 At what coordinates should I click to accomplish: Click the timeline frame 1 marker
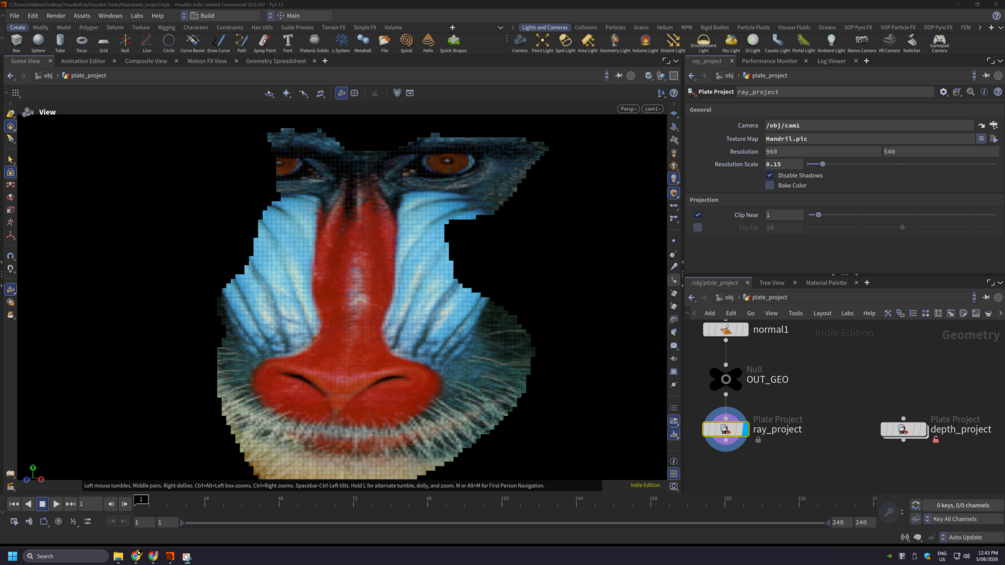tap(141, 499)
